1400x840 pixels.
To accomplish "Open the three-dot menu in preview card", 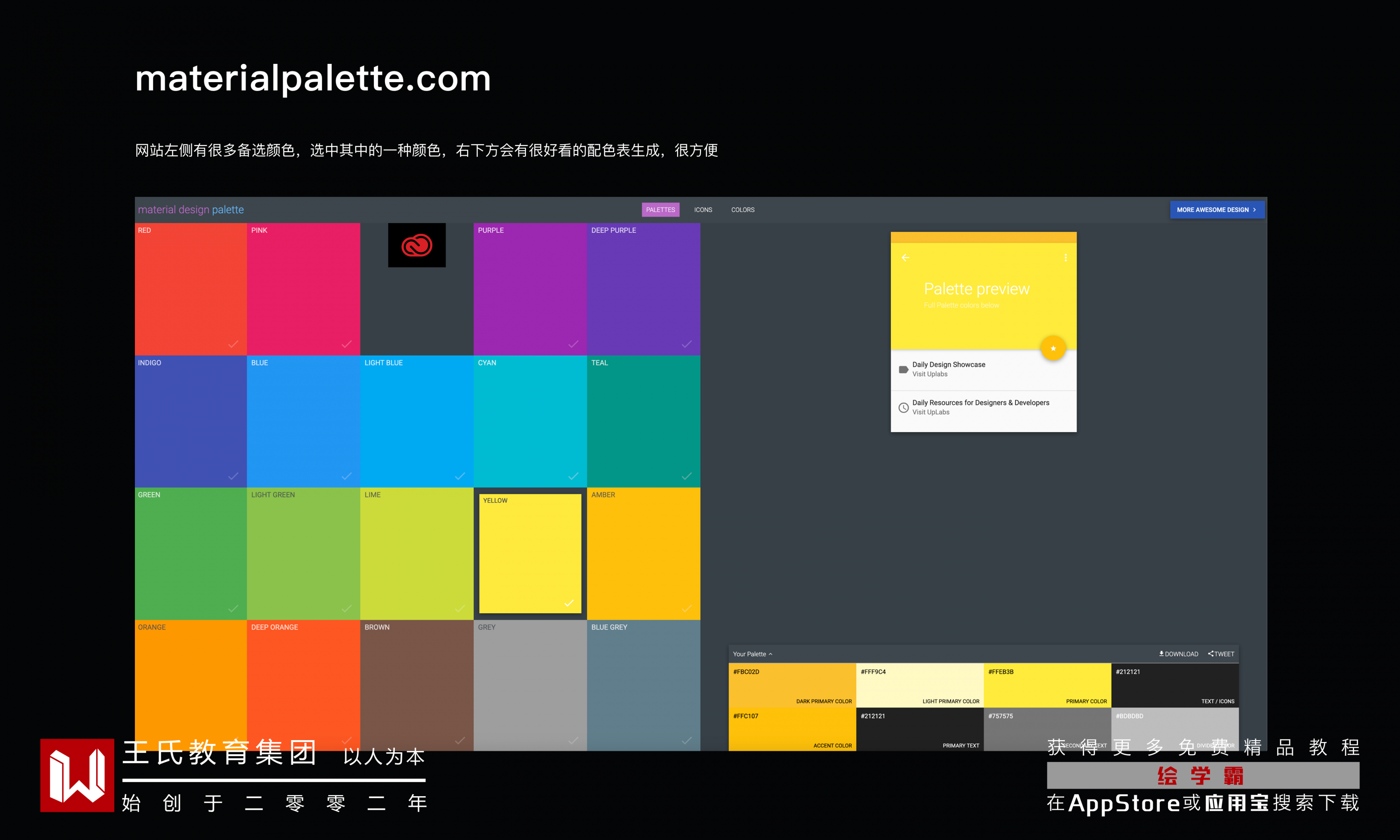I will point(1065,258).
